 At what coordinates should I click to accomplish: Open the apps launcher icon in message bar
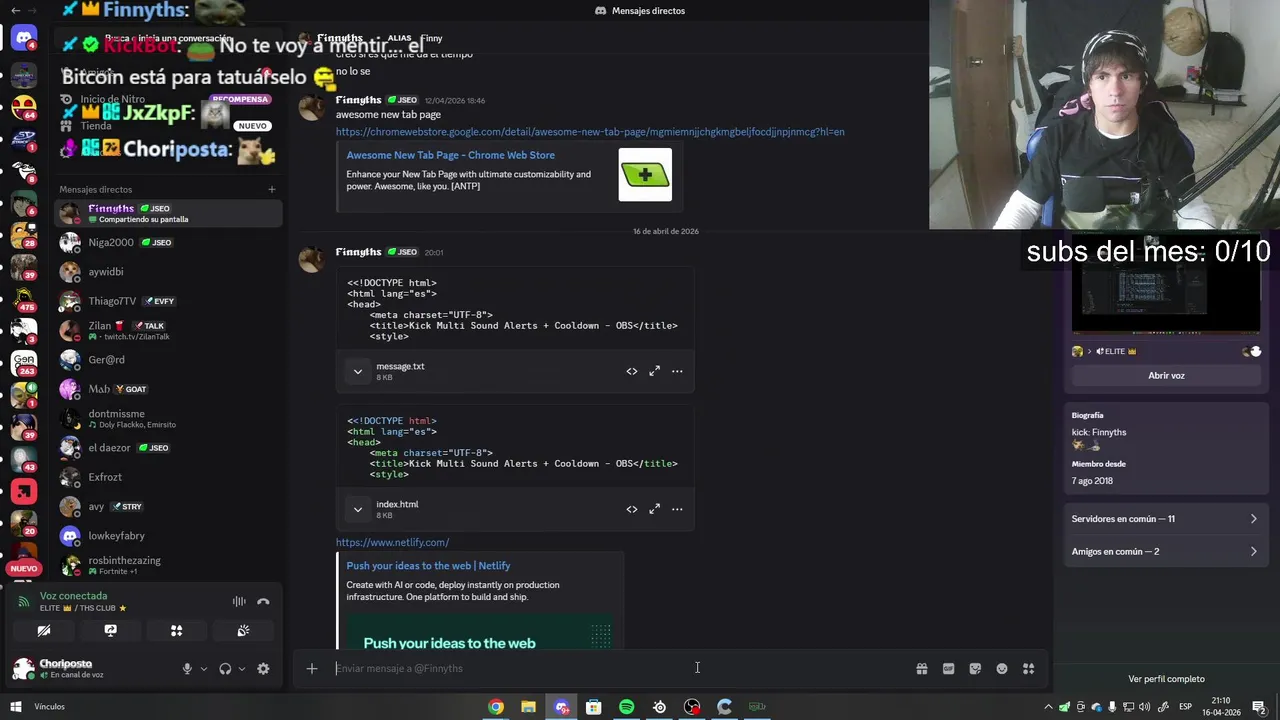click(x=1028, y=669)
